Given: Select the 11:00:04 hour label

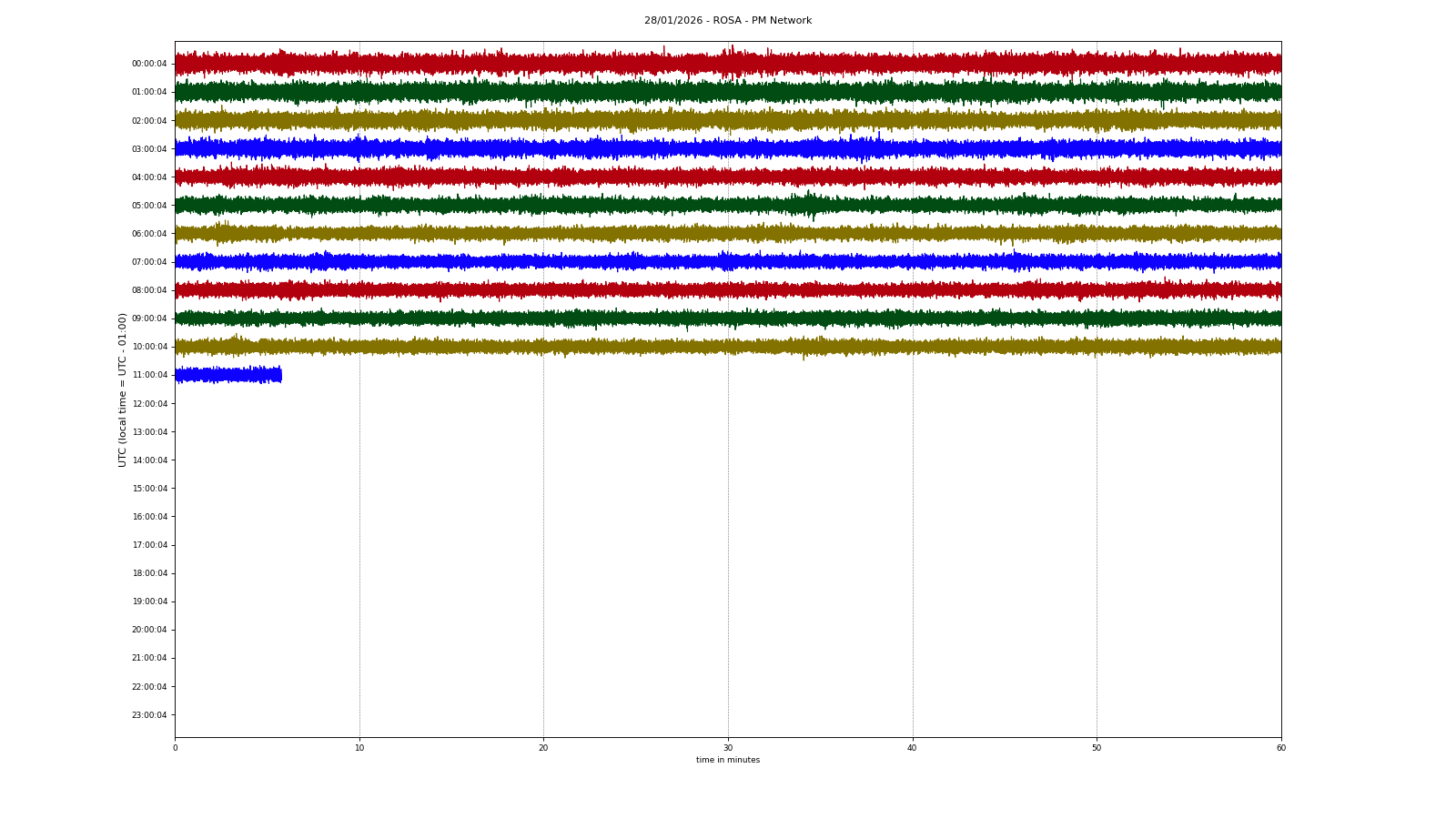Looking at the screenshot, I should 149,375.
